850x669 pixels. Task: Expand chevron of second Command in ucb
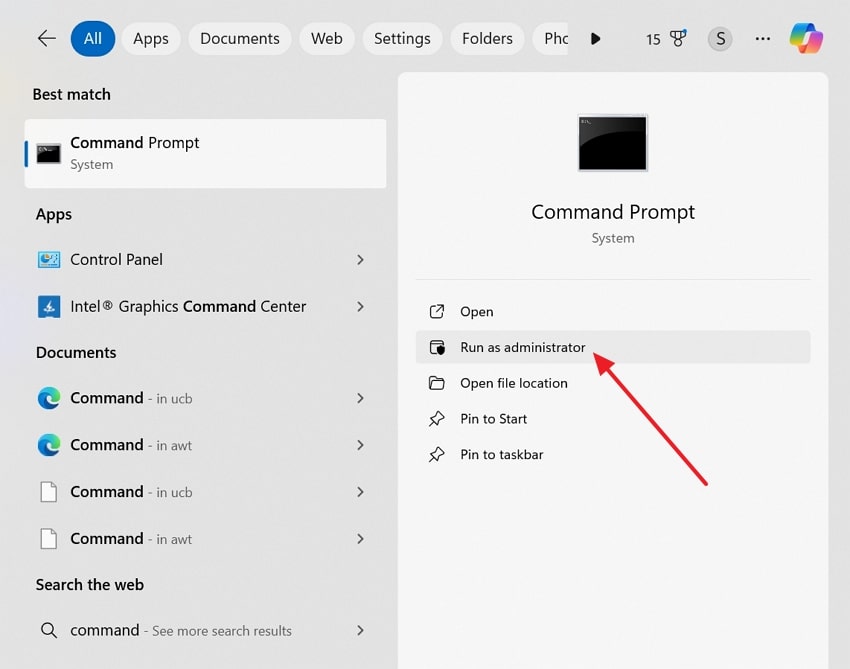[360, 492]
